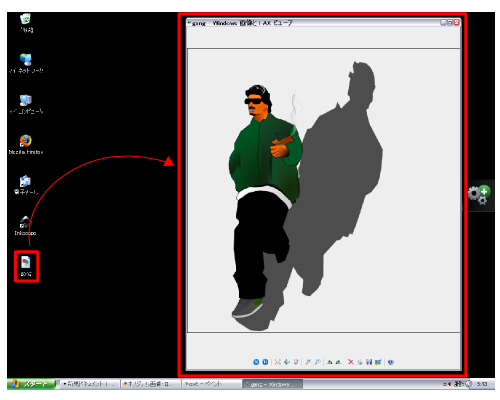Viewport: 500px width, 400px height.
Task: Open the image for editing from toolbar
Action: point(378,362)
